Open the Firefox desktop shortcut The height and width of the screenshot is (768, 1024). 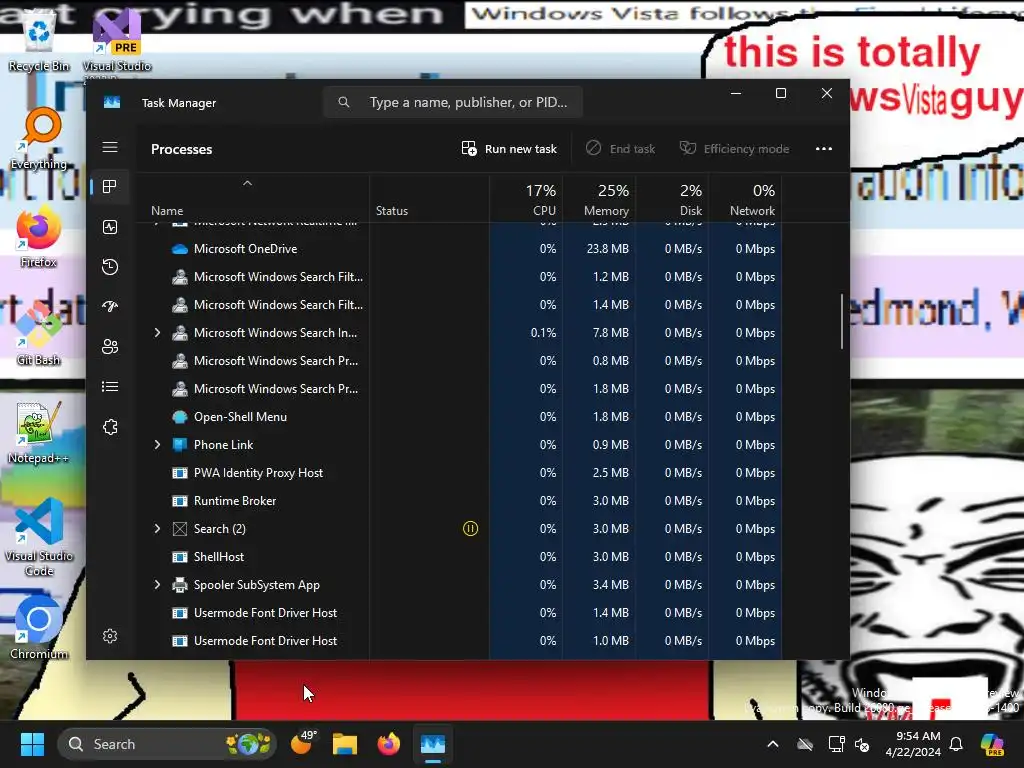[x=39, y=238]
